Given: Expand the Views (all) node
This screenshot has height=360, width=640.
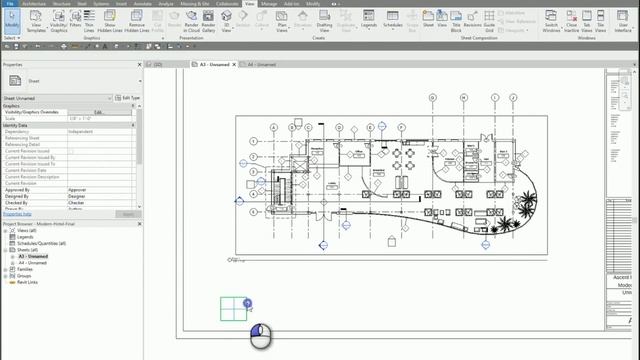Looking at the screenshot, I should point(6,231).
